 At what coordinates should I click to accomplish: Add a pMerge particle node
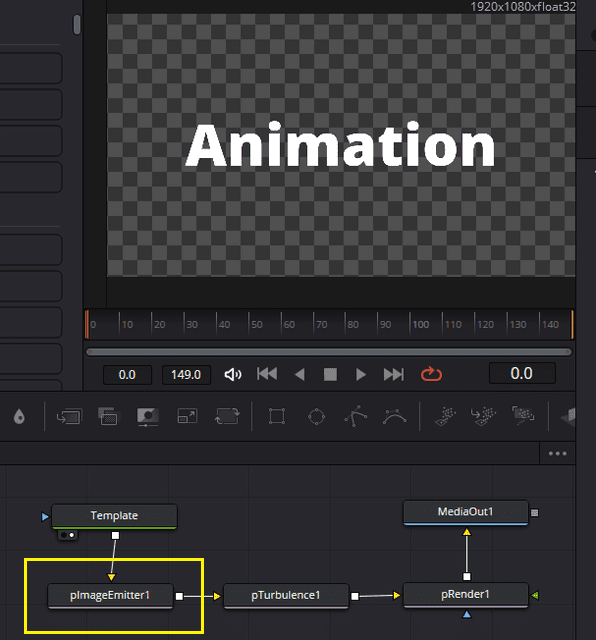pos(483,416)
